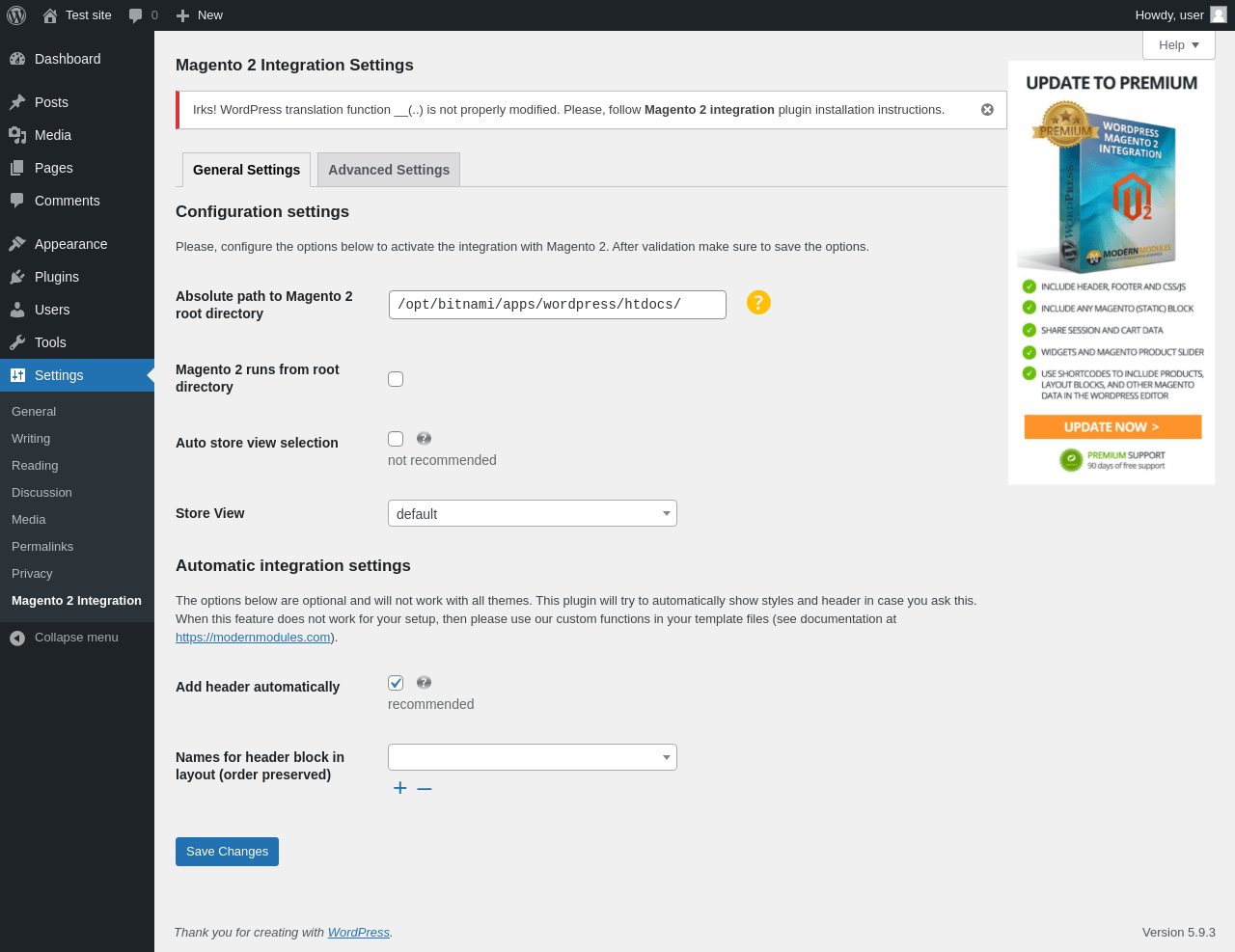The width and height of the screenshot is (1235, 952).
Task: Expand the Help dropdown
Action: [1179, 45]
